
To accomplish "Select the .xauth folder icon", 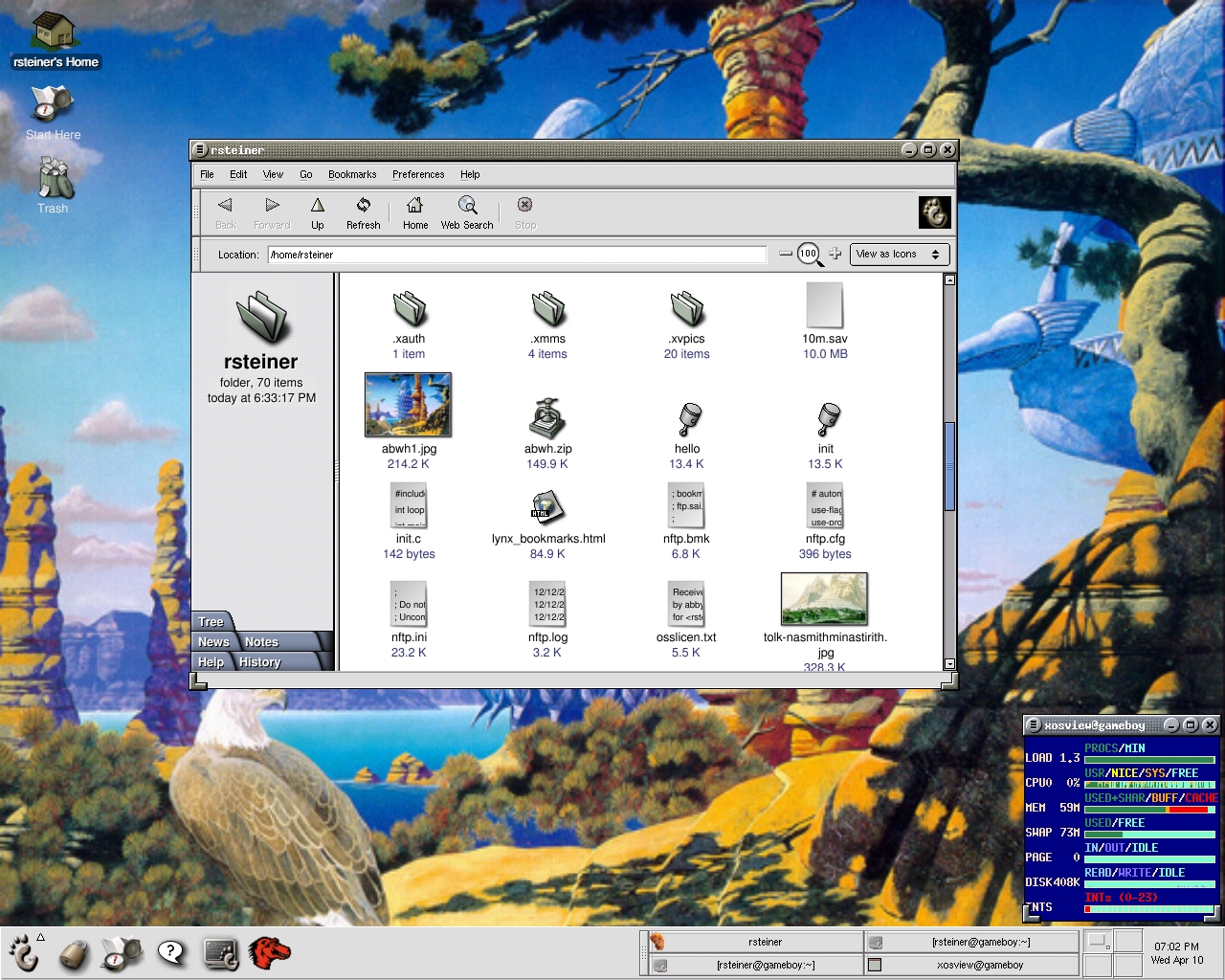I will coord(410,308).
